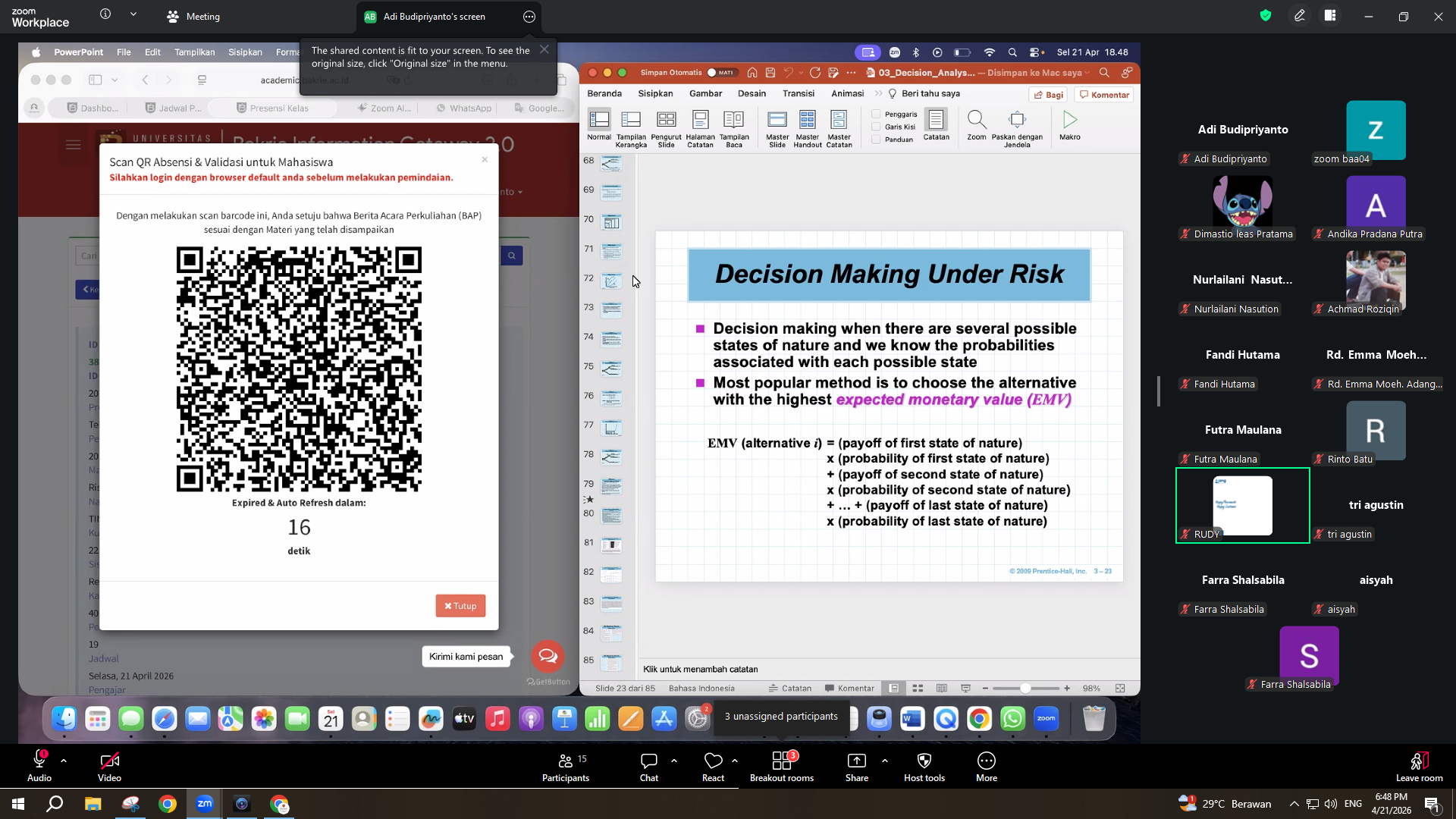Image resolution: width=1456 pixels, height=819 pixels.
Task: Expand Chat options caret
Action: click(x=674, y=760)
